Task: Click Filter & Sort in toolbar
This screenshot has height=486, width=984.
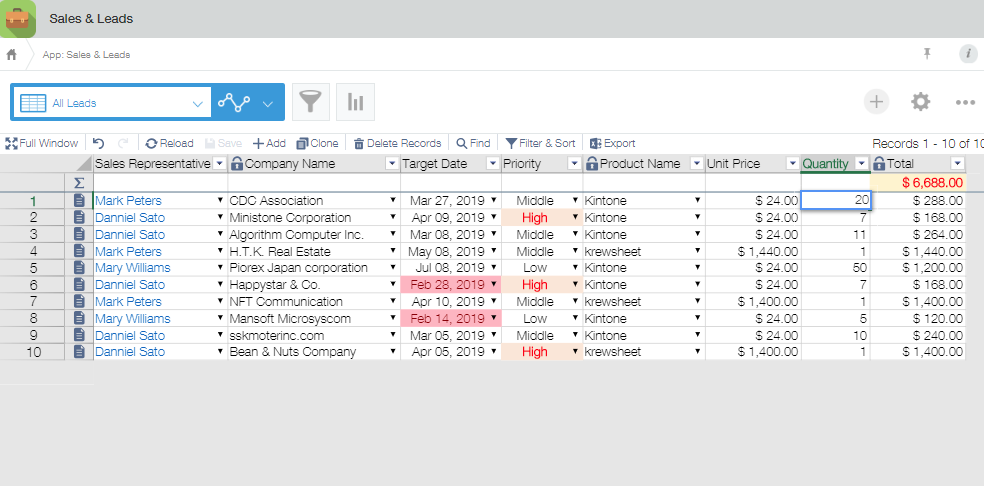Action: pos(540,143)
